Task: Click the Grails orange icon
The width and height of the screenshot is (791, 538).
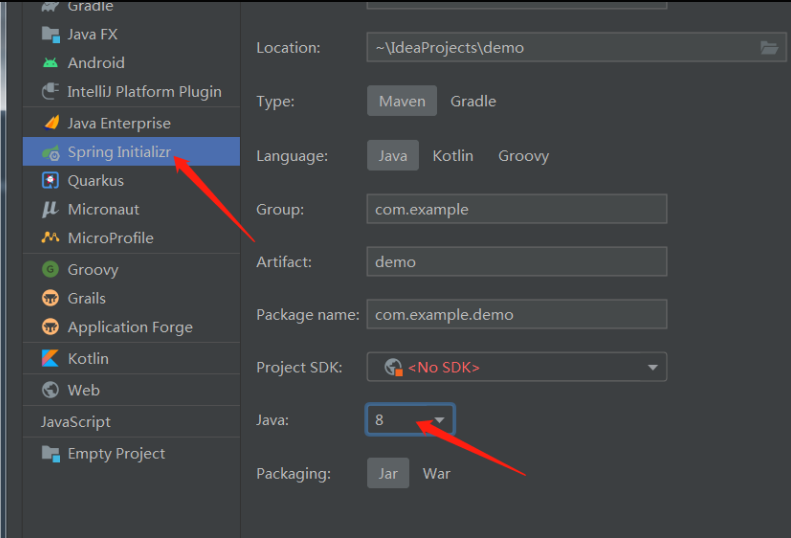Action: 50,298
